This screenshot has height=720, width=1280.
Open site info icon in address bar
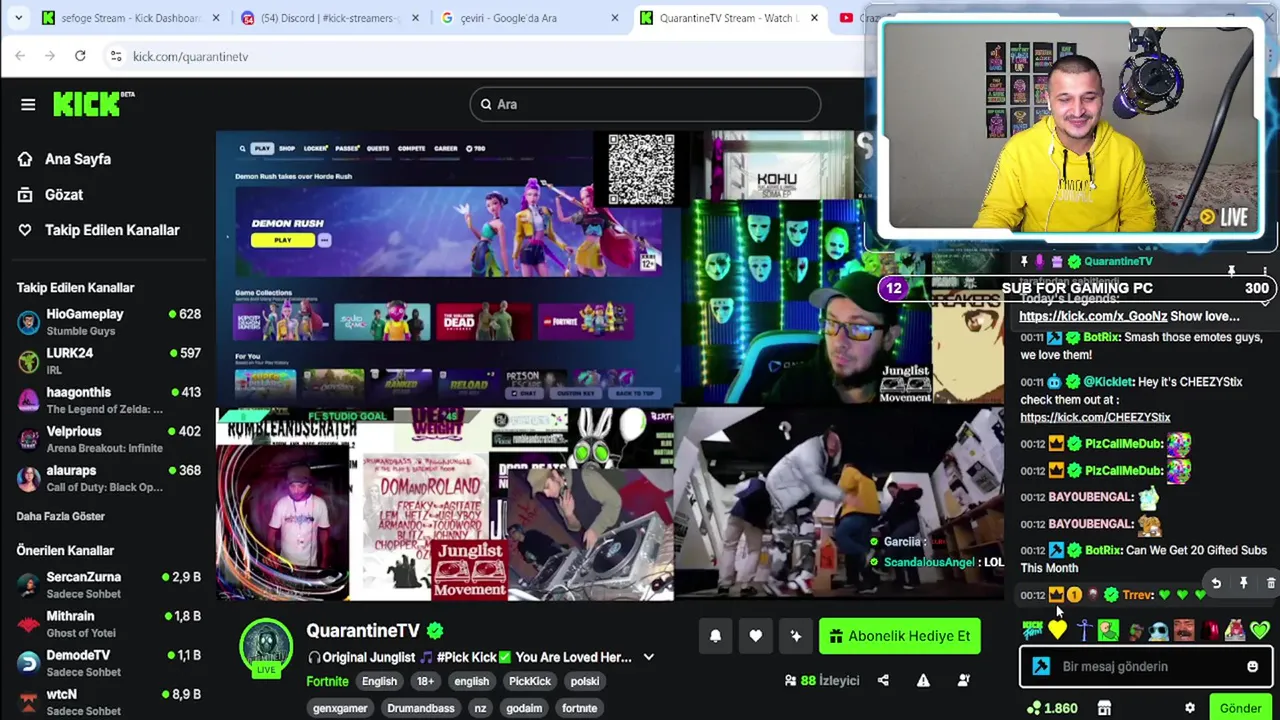point(116,56)
